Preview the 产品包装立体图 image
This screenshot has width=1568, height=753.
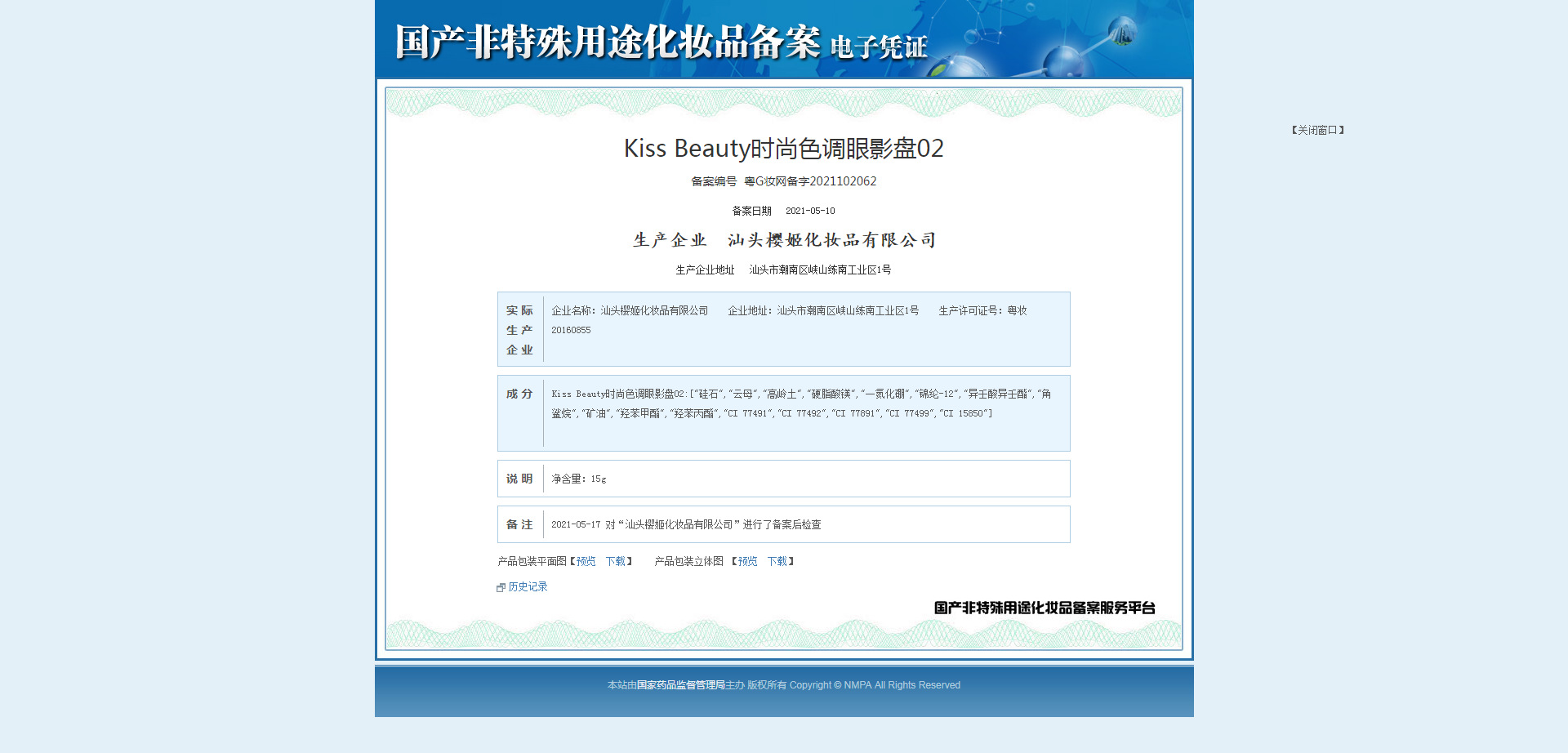coord(747,561)
